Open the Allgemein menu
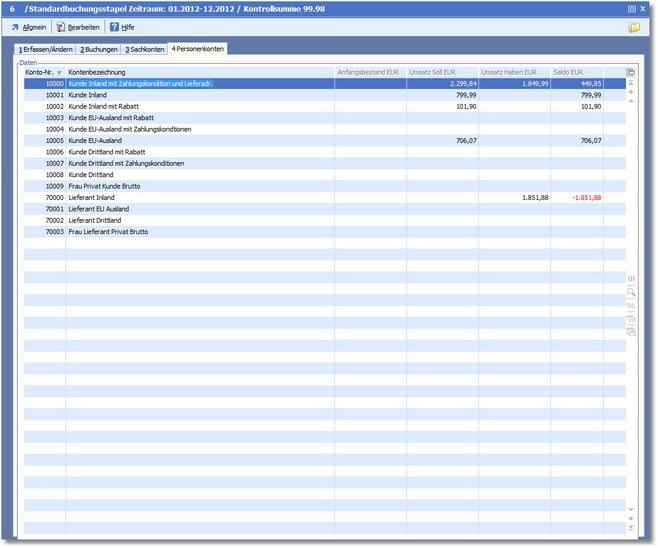 pyautogui.click(x=28, y=27)
